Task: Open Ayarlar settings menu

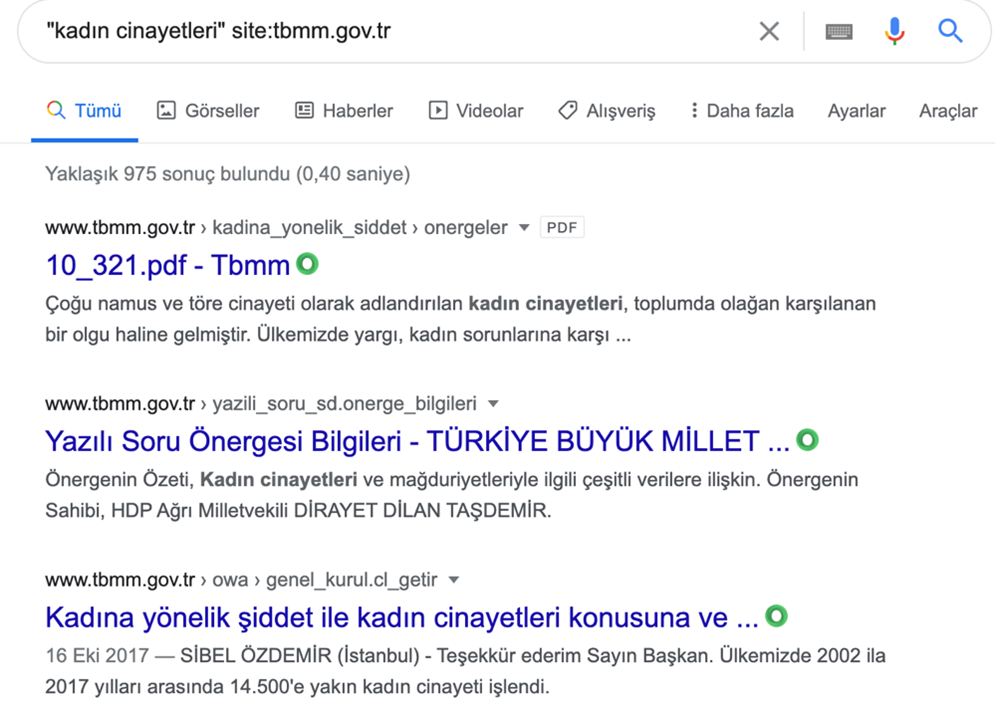Action: pos(856,110)
